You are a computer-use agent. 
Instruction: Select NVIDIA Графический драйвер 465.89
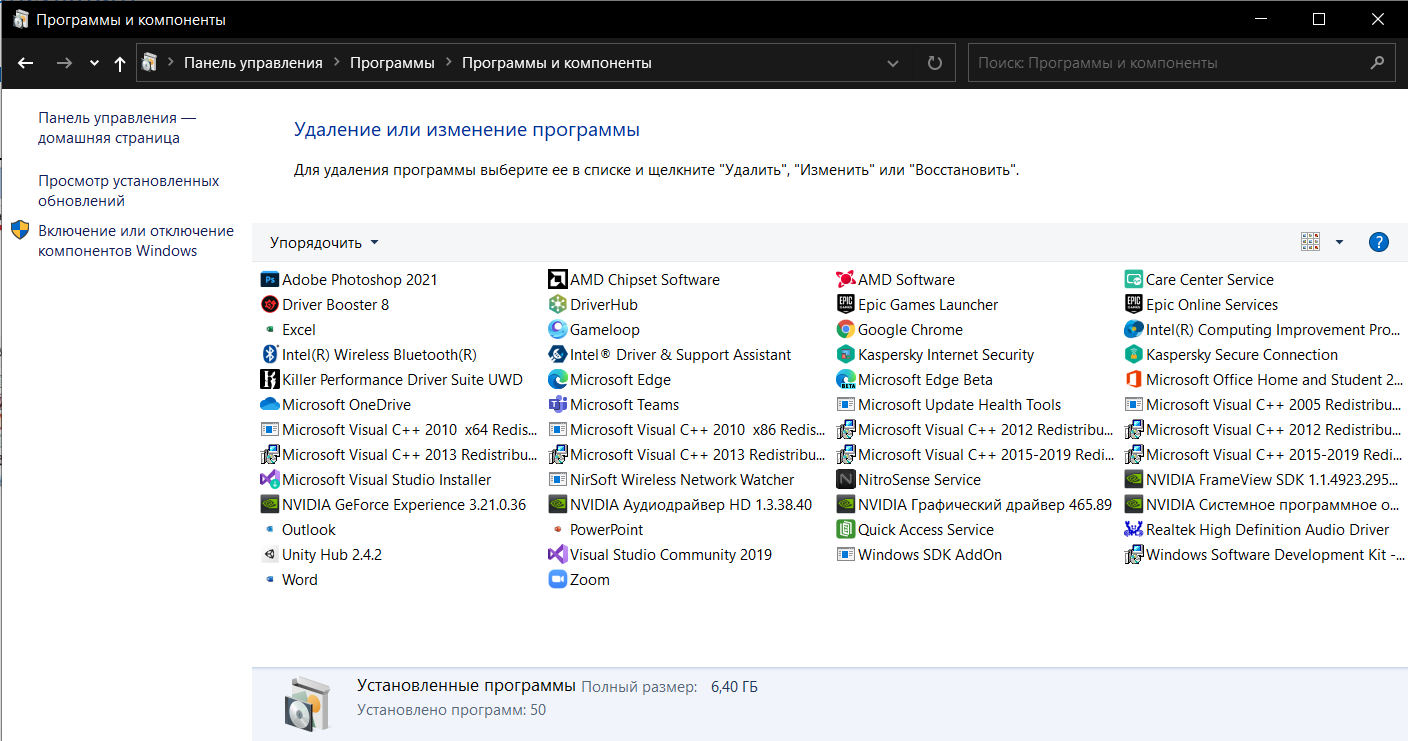pyautogui.click(x=974, y=505)
